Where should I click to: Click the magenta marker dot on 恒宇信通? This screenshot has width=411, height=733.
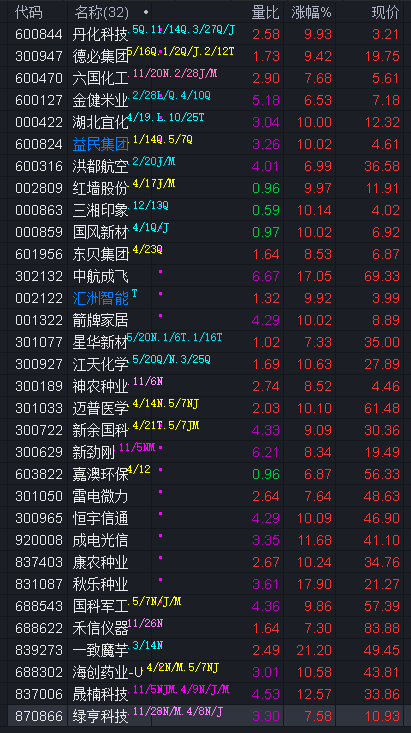(x=160, y=513)
